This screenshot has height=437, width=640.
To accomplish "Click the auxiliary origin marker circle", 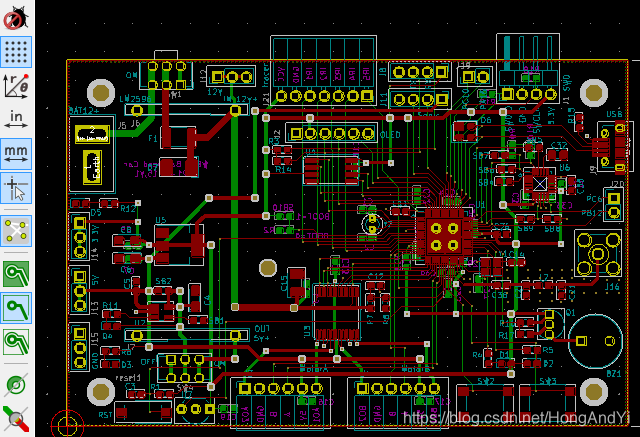I will coord(67,426).
